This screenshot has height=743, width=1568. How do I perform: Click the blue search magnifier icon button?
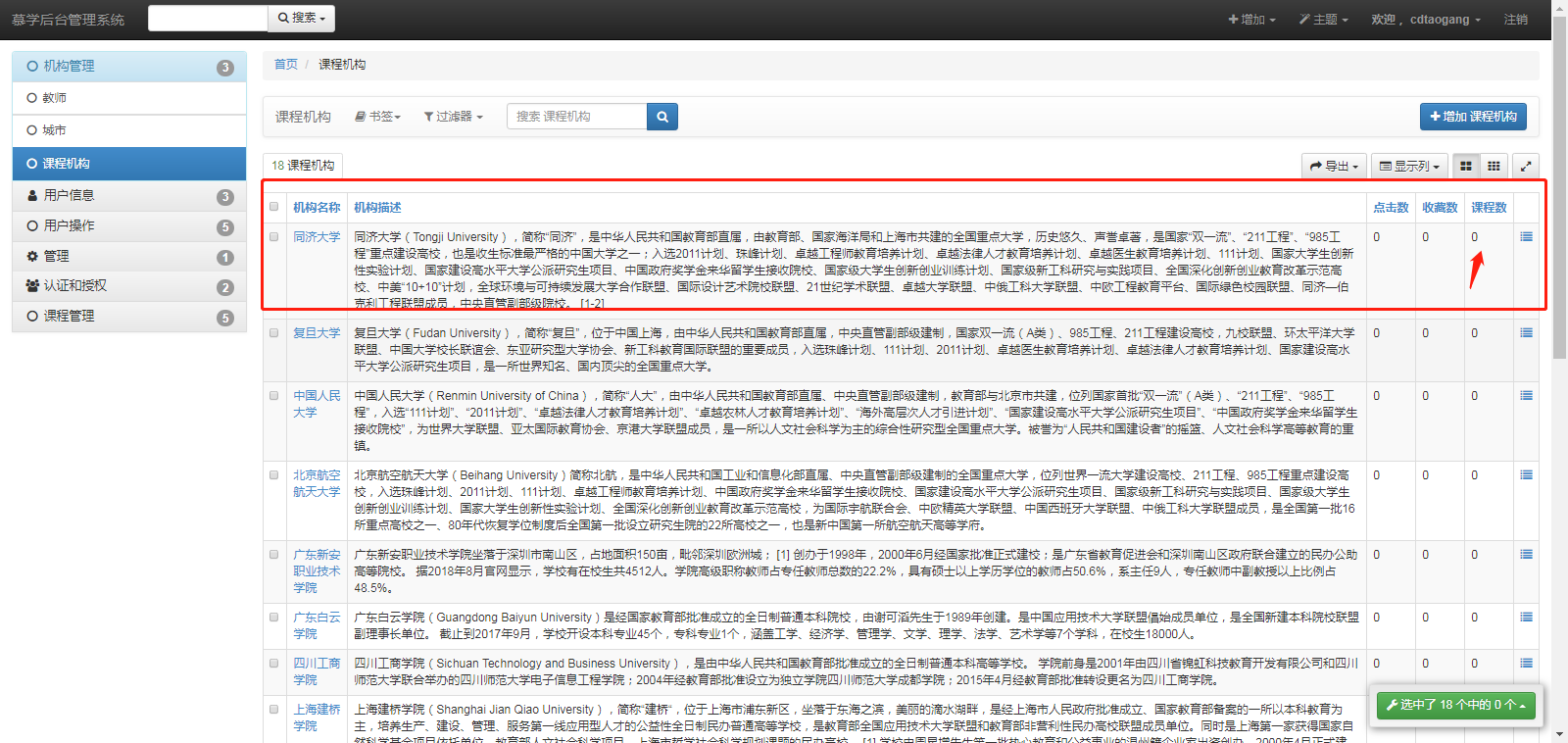662,117
